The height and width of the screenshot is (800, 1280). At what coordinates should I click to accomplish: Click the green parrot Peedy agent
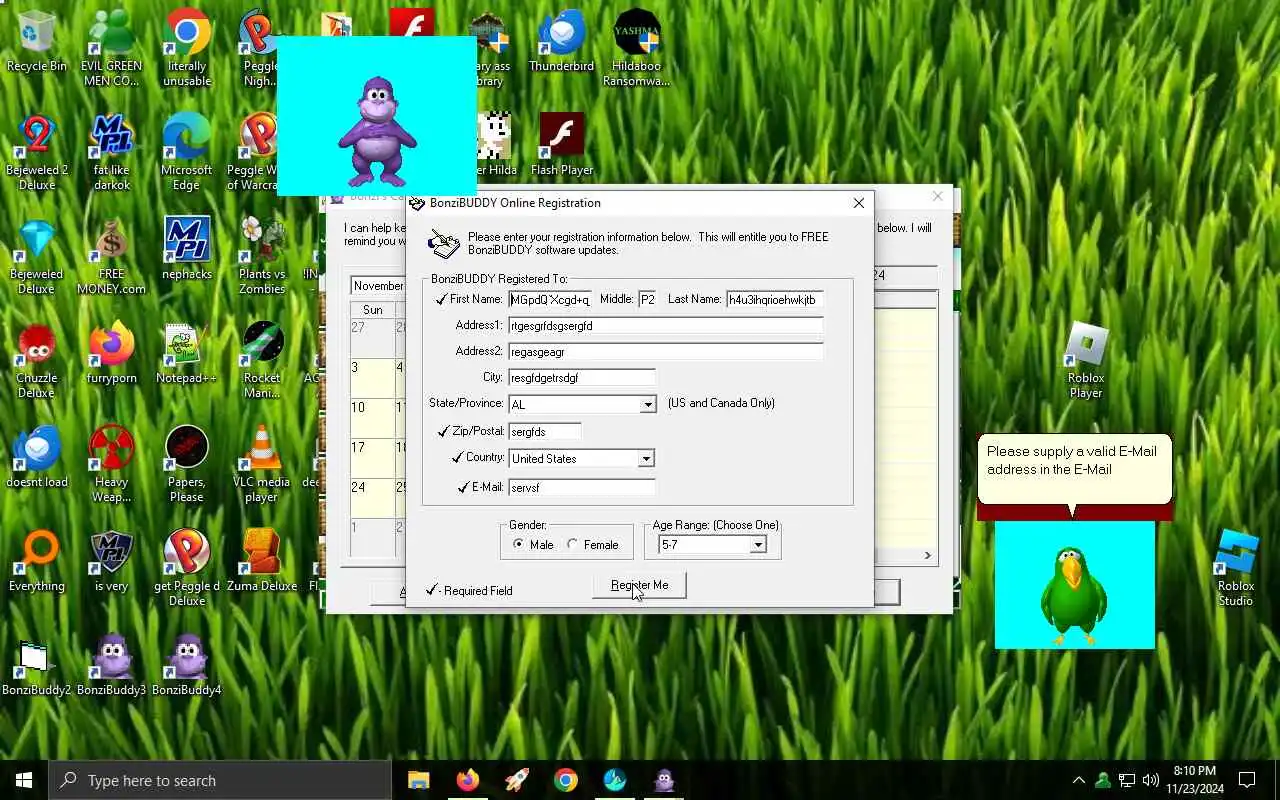pyautogui.click(x=1074, y=597)
